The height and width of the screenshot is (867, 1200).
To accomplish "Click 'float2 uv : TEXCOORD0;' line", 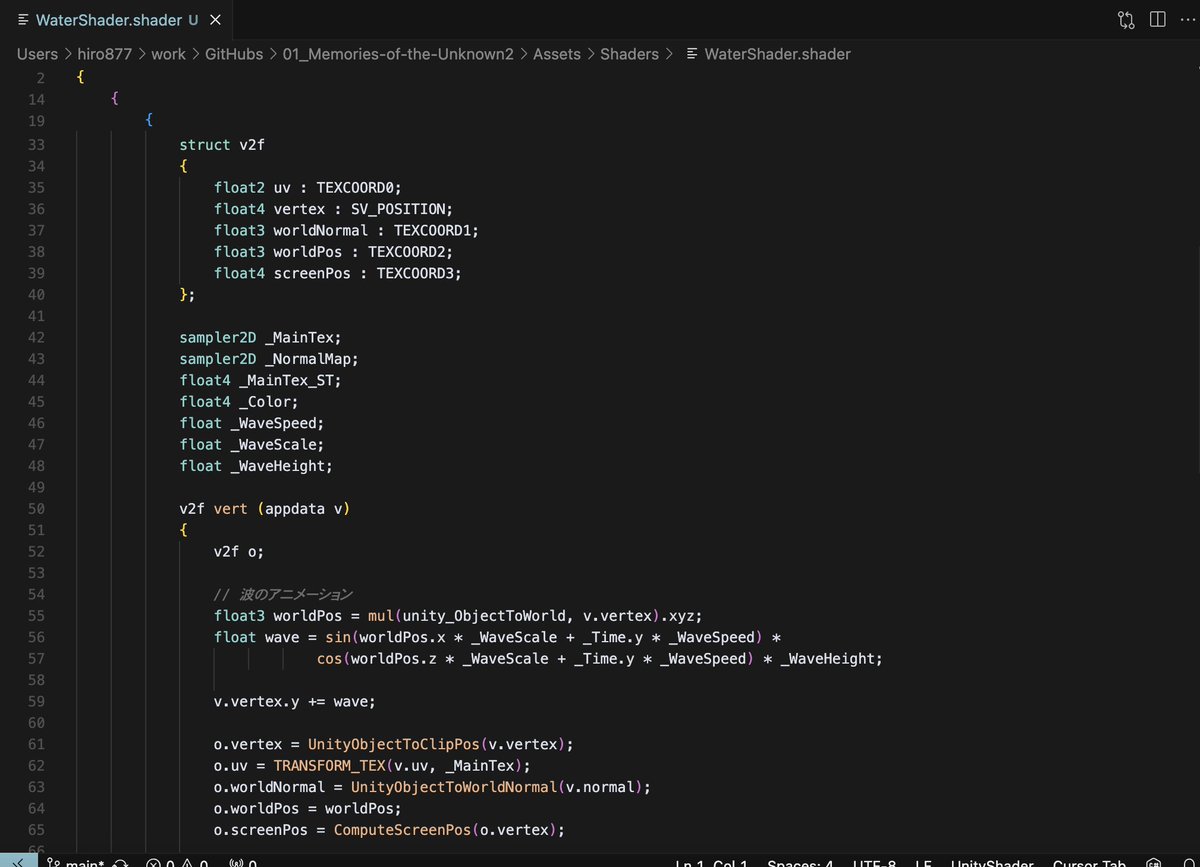I will tap(307, 187).
